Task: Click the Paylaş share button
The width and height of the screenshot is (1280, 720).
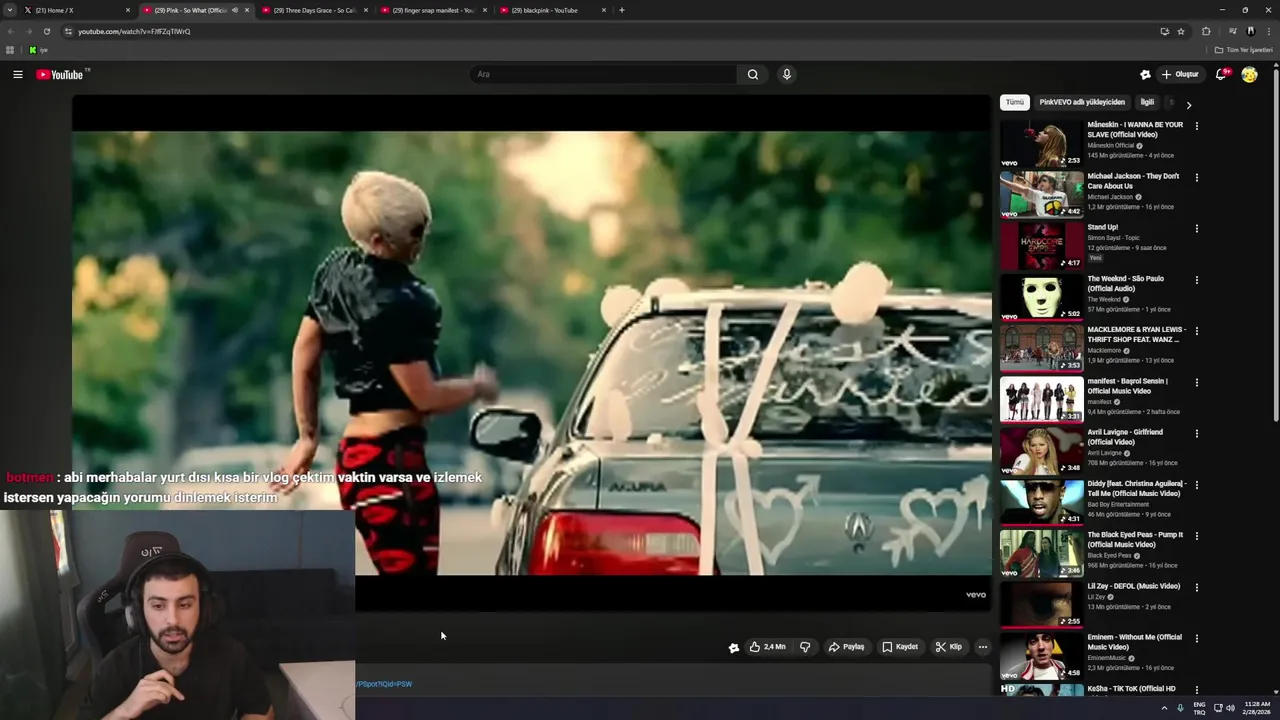Action: pos(846,647)
